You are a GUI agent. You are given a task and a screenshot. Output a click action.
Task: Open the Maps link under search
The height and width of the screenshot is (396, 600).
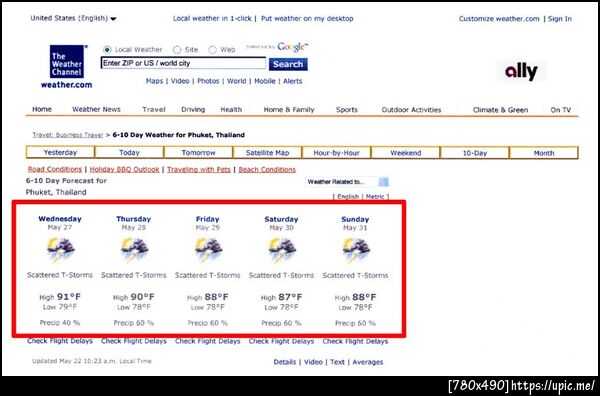pos(154,81)
